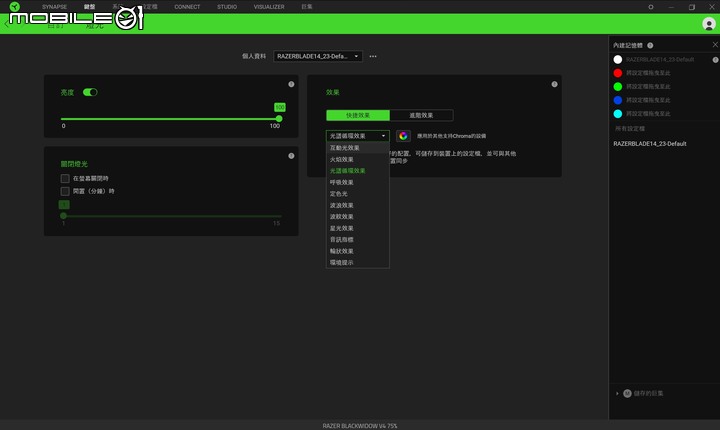This screenshot has width=720, height=430.
Task: Click the M icon beside 儲存的巨集
Action: [627, 393]
